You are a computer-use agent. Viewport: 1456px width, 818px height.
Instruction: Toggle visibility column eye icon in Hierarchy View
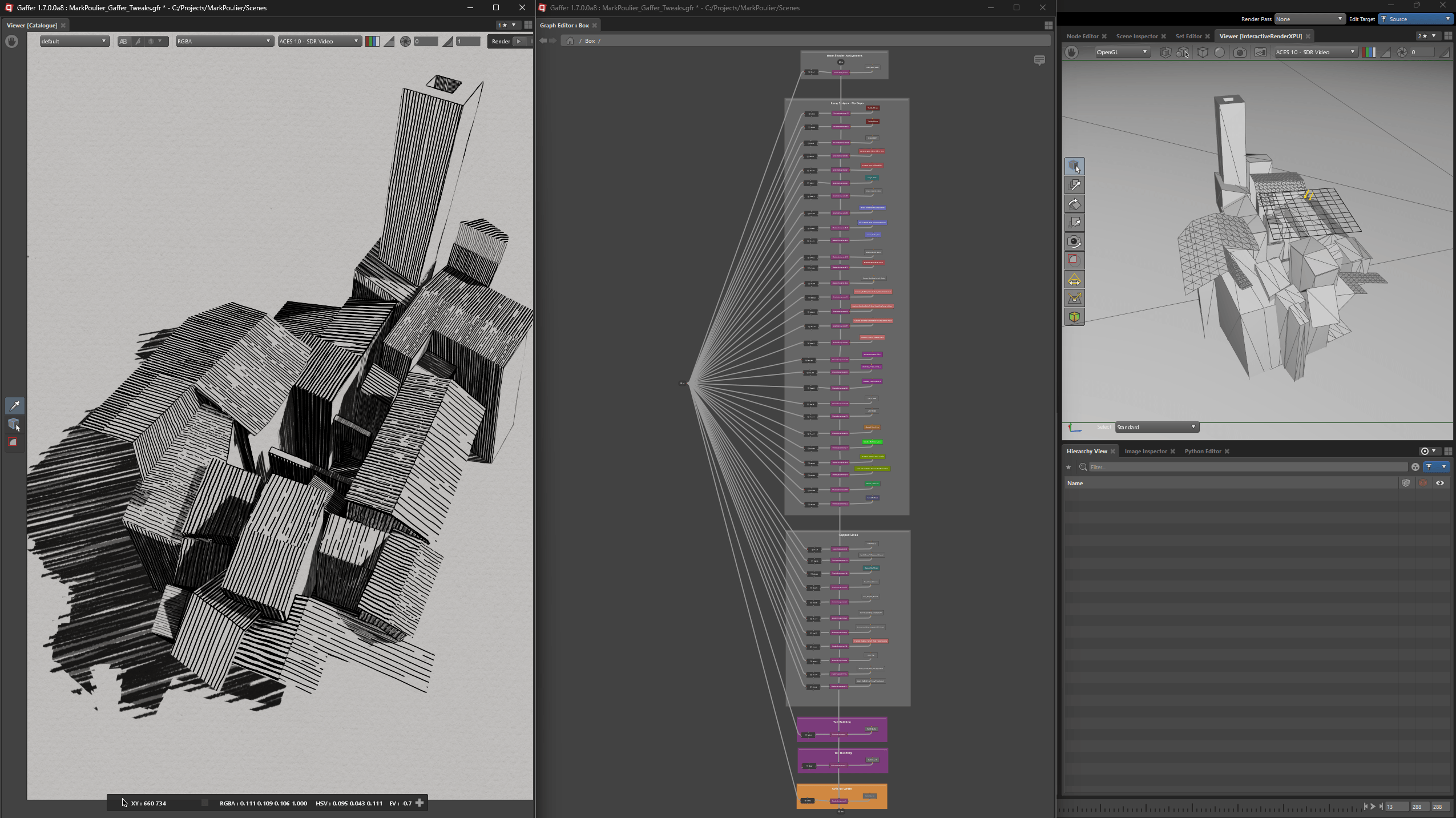point(1440,483)
